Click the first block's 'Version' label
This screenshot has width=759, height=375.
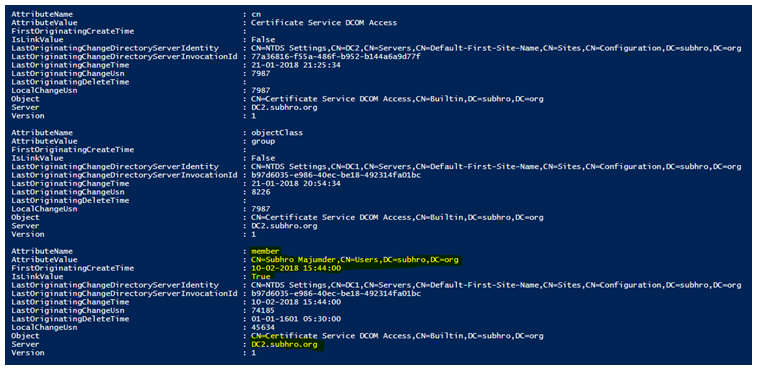pyautogui.click(x=28, y=116)
